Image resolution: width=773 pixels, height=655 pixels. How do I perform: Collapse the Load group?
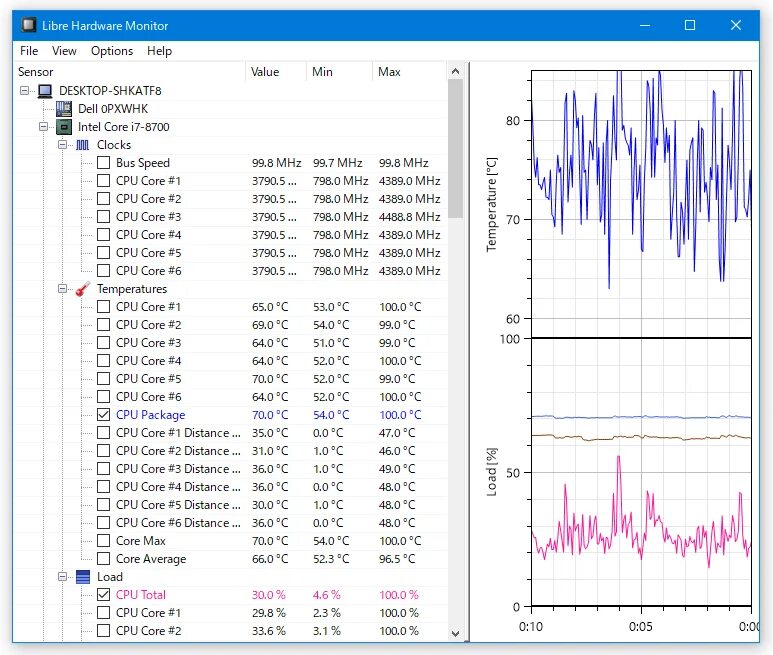point(63,576)
